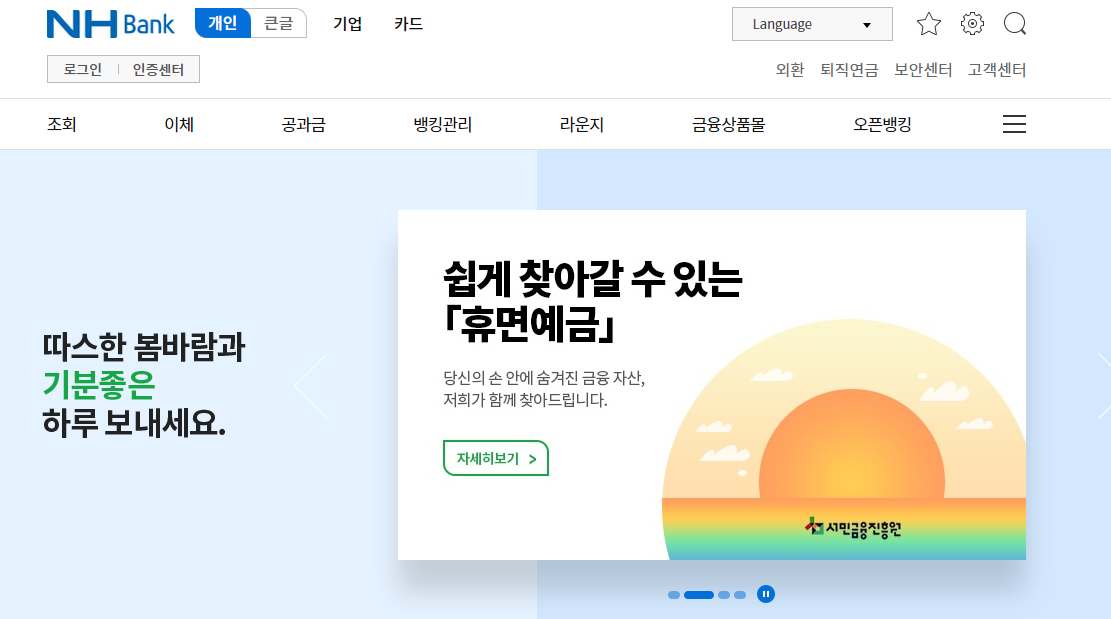The height and width of the screenshot is (619, 1111).
Task: Pause the banner carousel slideshow
Action: pyautogui.click(x=765, y=593)
